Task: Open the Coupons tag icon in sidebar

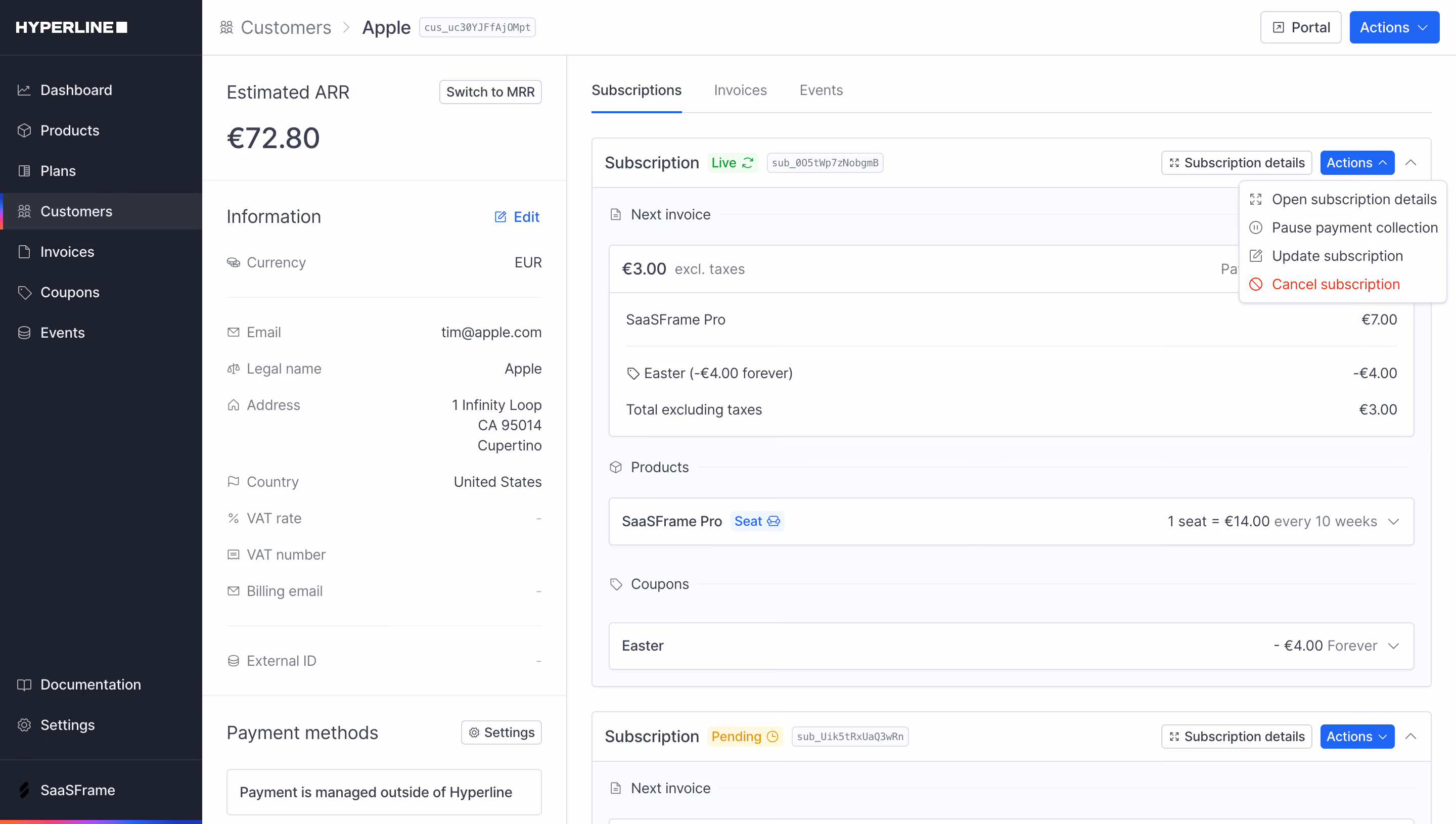Action: 24,292
